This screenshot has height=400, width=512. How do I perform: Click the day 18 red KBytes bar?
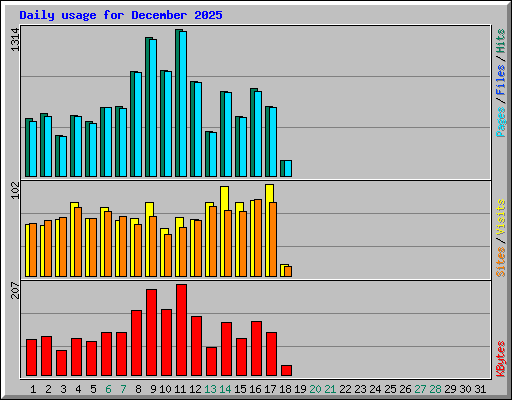(286, 371)
